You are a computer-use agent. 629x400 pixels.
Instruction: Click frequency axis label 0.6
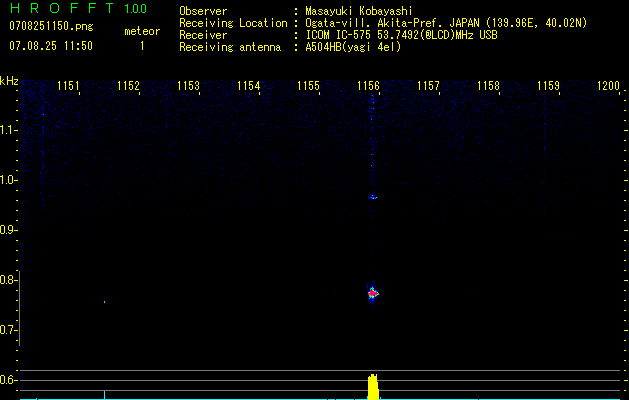tap(7, 380)
